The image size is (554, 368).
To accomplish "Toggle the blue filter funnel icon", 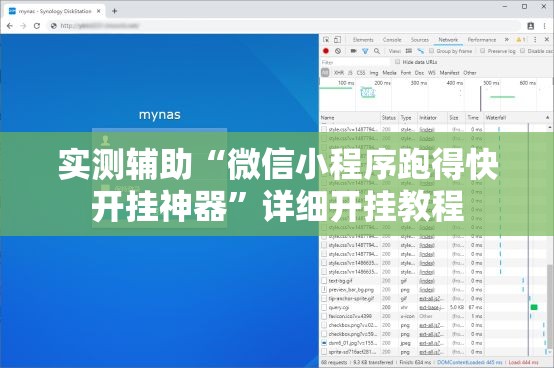I will click(365, 51).
